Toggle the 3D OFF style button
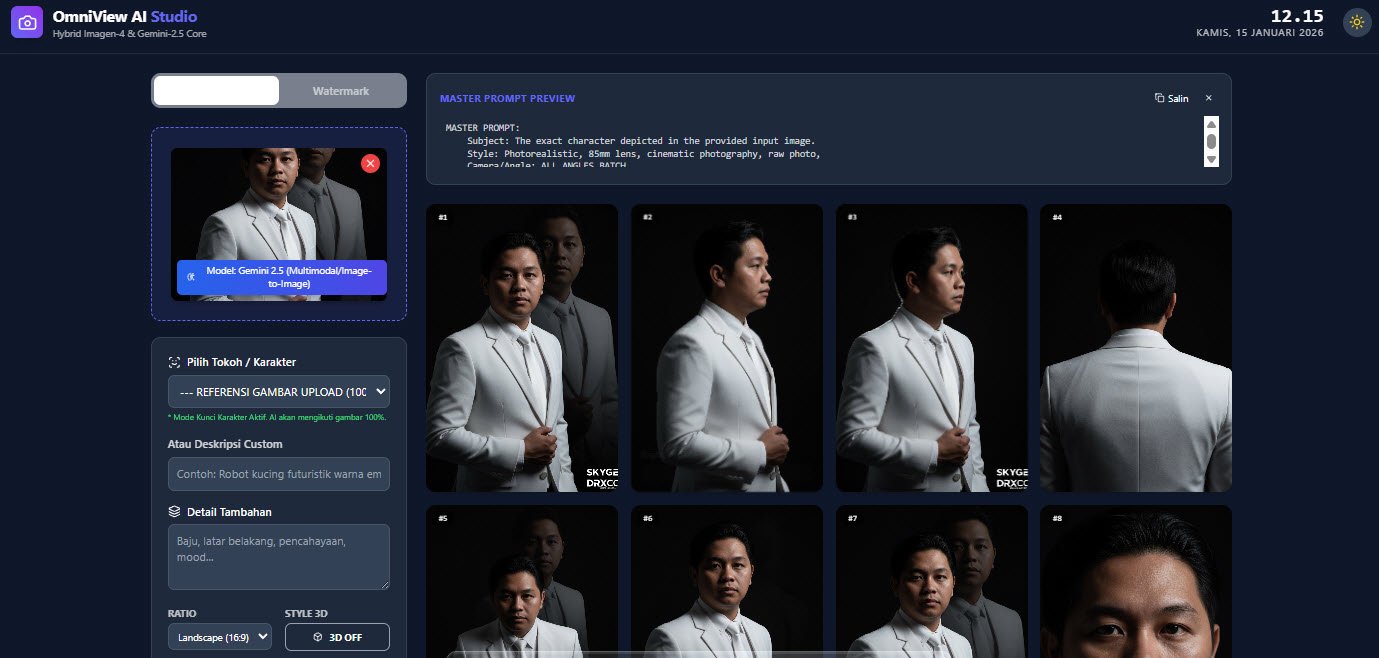 coord(337,637)
